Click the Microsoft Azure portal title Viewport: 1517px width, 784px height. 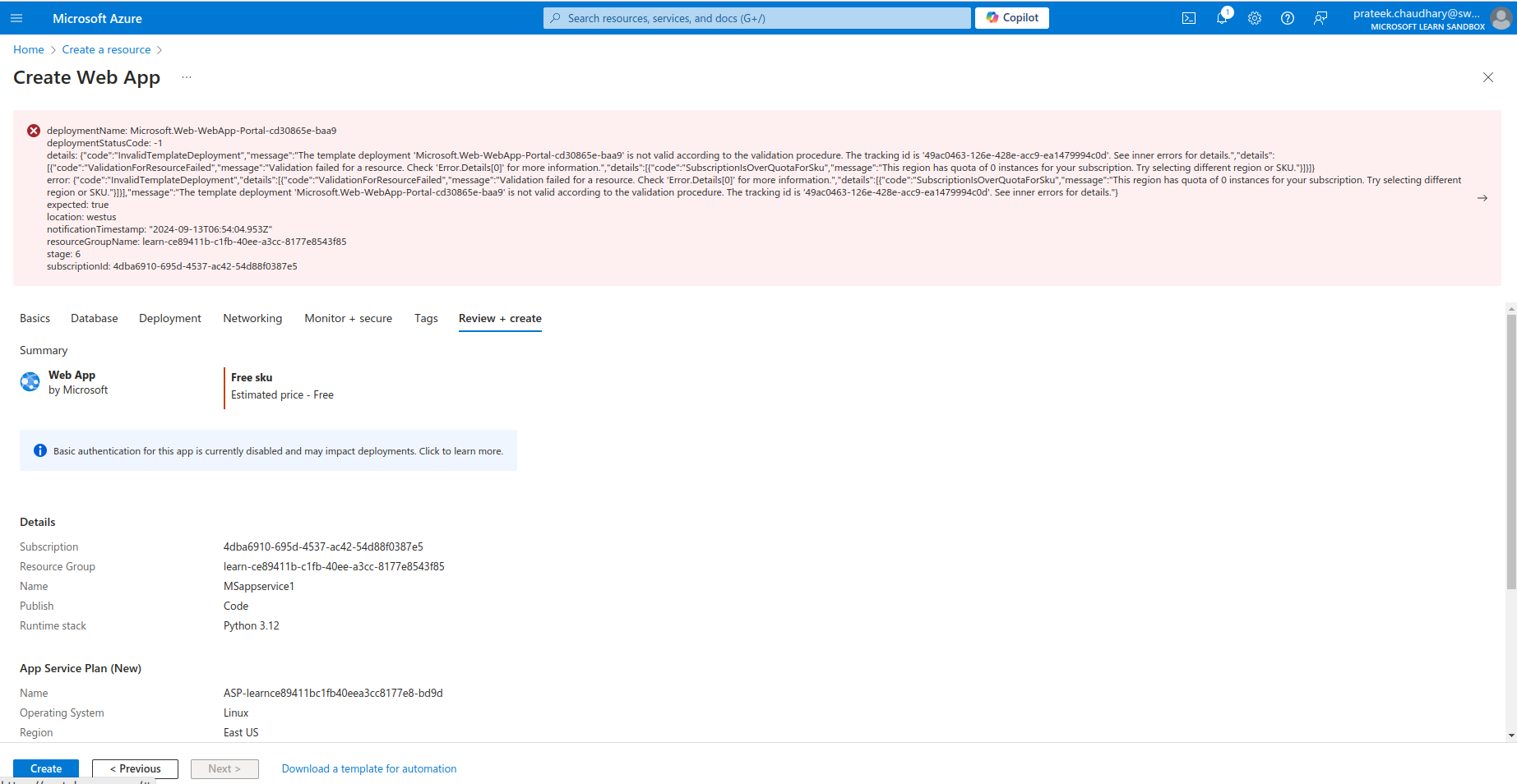pyautogui.click(x=97, y=18)
